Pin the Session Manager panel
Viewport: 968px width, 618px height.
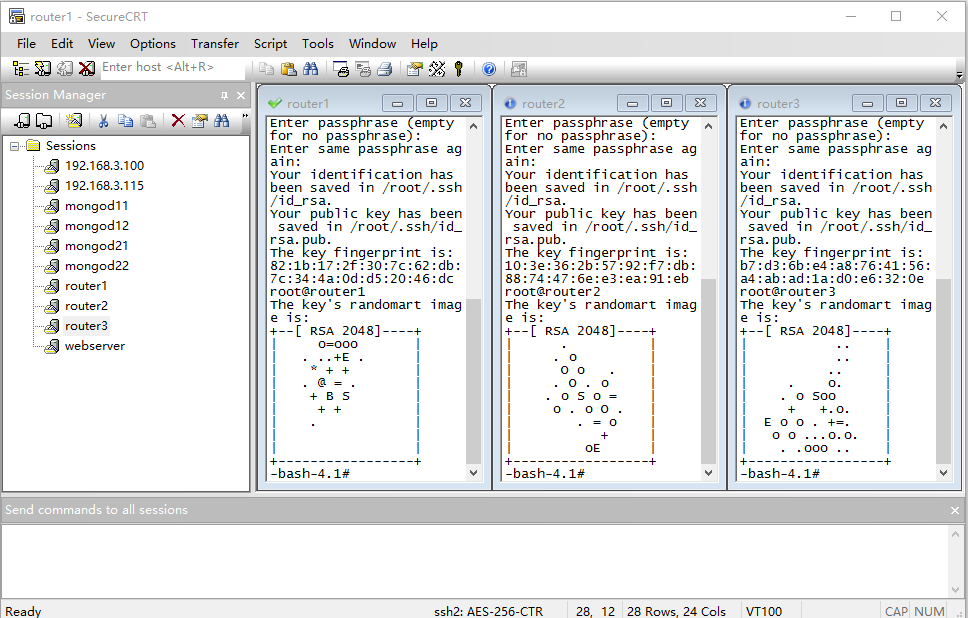[224, 95]
